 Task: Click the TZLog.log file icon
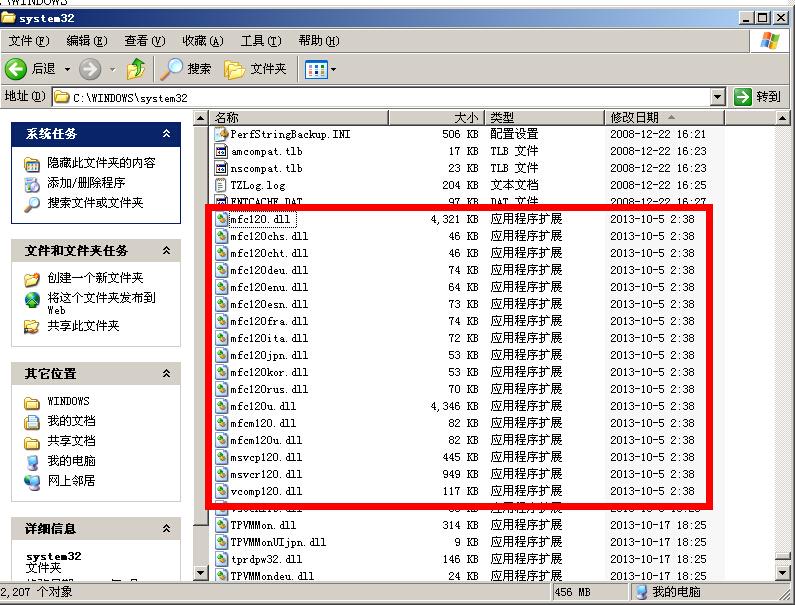click(x=221, y=185)
